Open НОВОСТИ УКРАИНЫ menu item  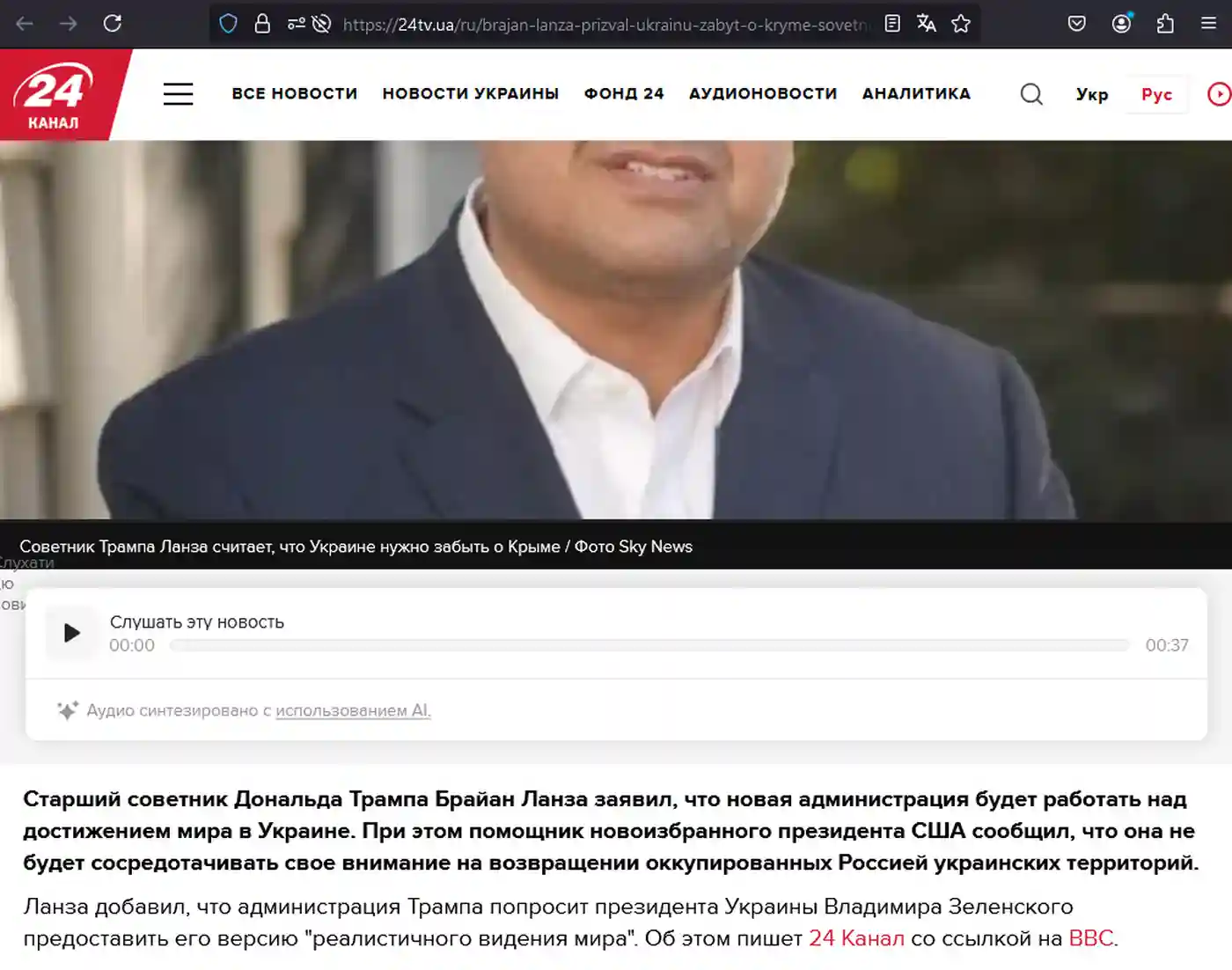(470, 93)
